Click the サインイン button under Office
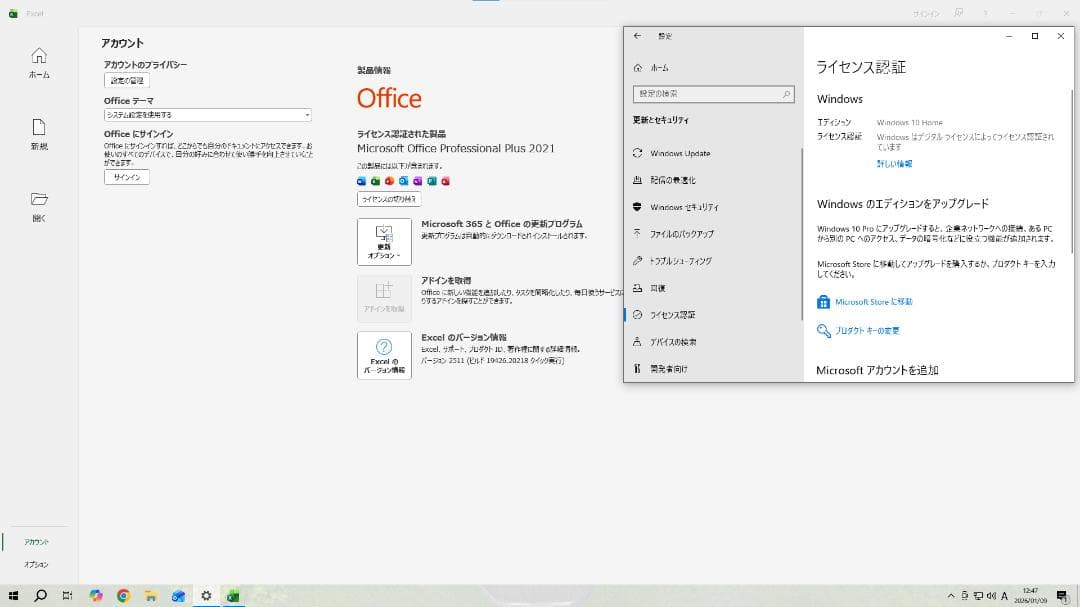Image resolution: width=1080 pixels, height=607 pixels. click(x=127, y=177)
